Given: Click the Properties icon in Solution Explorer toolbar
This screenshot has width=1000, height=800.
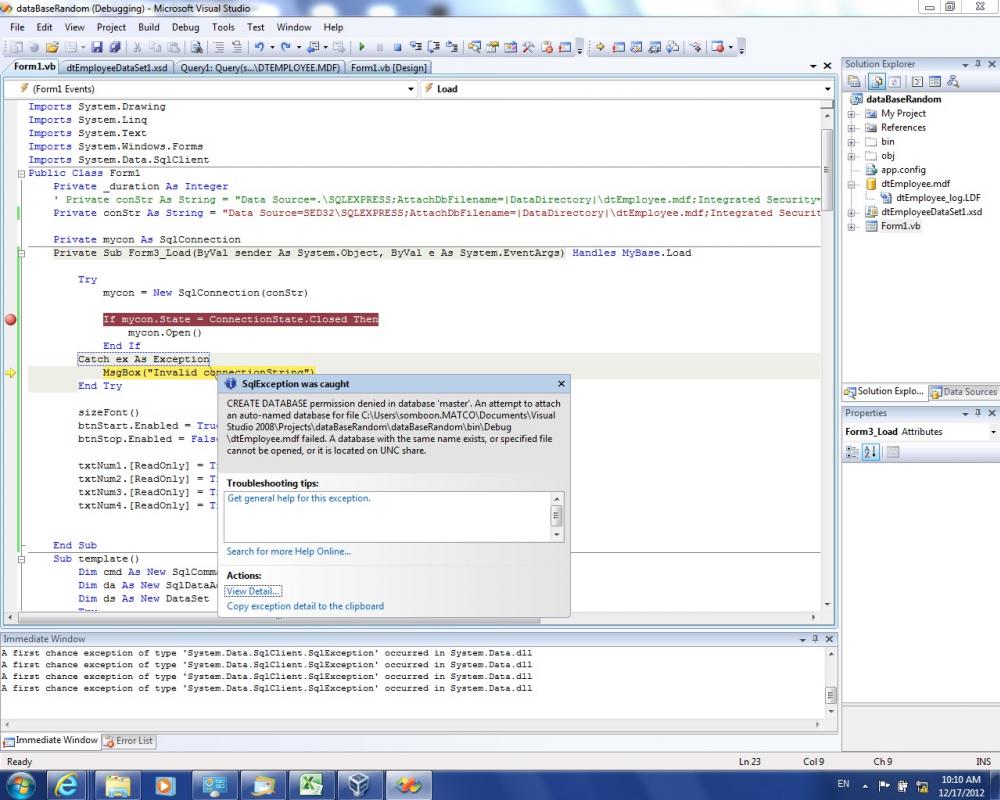Looking at the screenshot, I should 856,81.
